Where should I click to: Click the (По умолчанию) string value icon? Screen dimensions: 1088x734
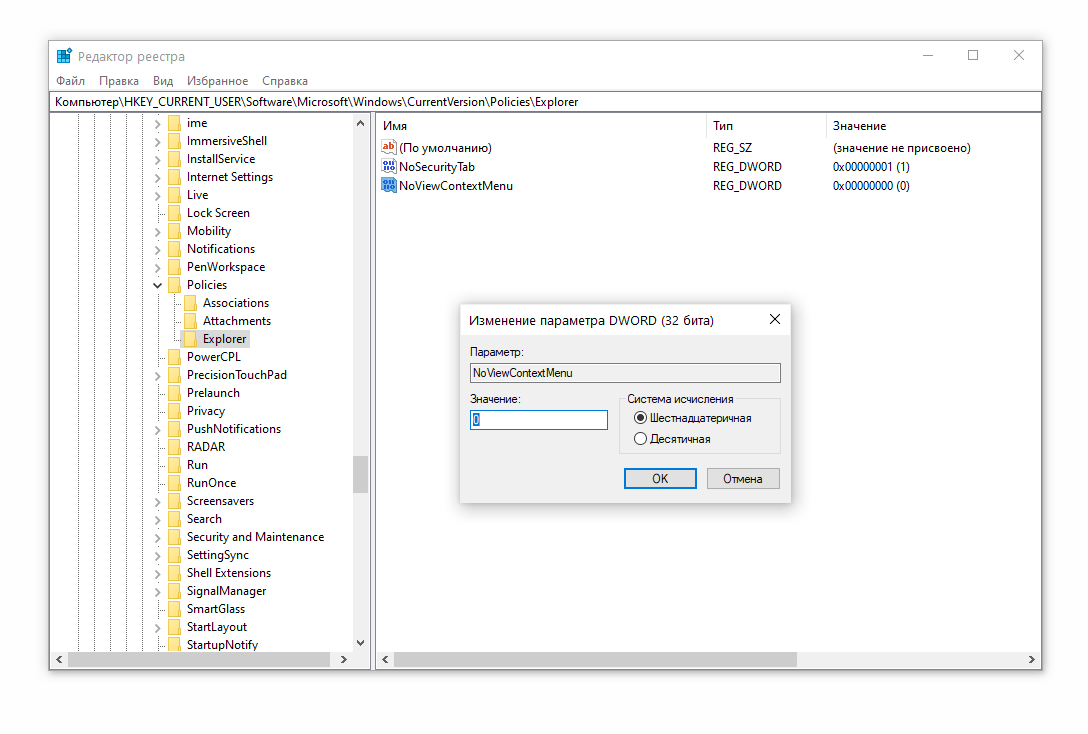[389, 147]
